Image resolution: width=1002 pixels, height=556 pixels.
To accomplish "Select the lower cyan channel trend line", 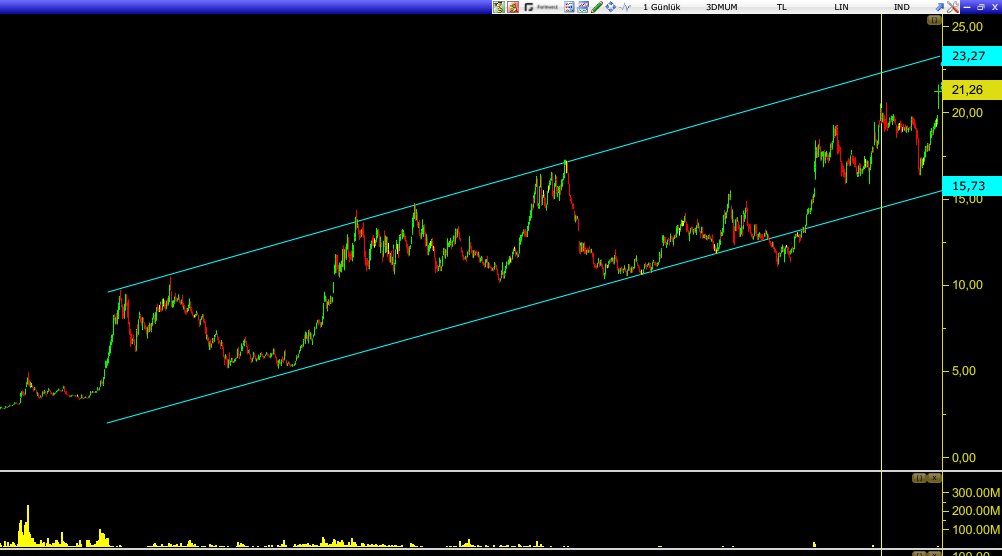I will [x=524, y=307].
